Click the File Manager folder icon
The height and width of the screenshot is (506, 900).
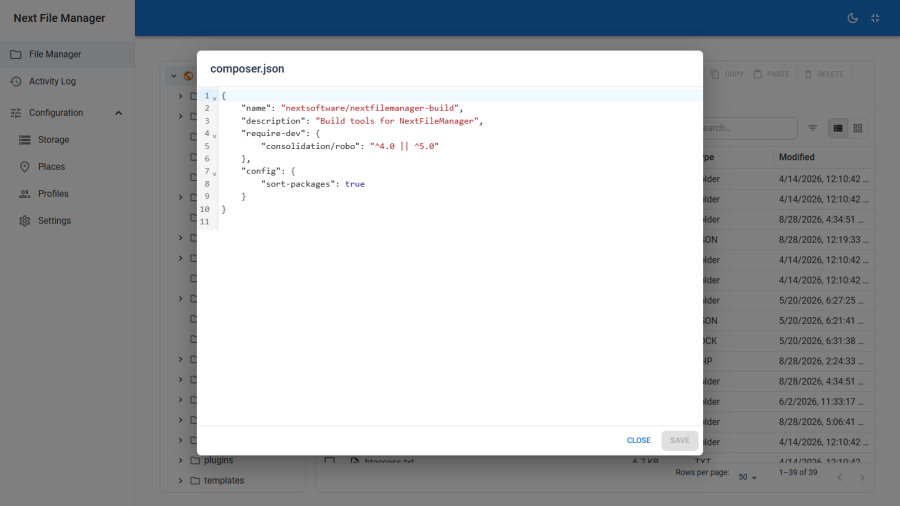click(x=16, y=55)
